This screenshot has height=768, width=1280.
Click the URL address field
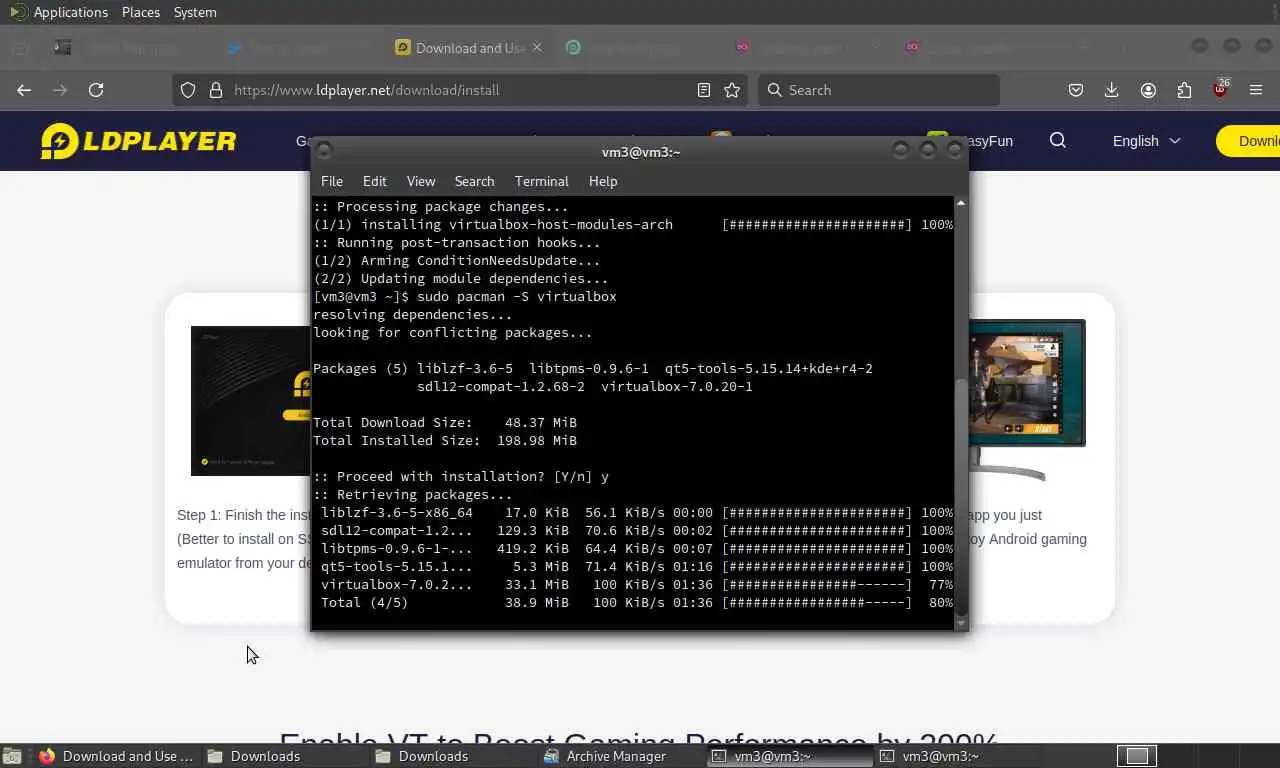point(460,90)
